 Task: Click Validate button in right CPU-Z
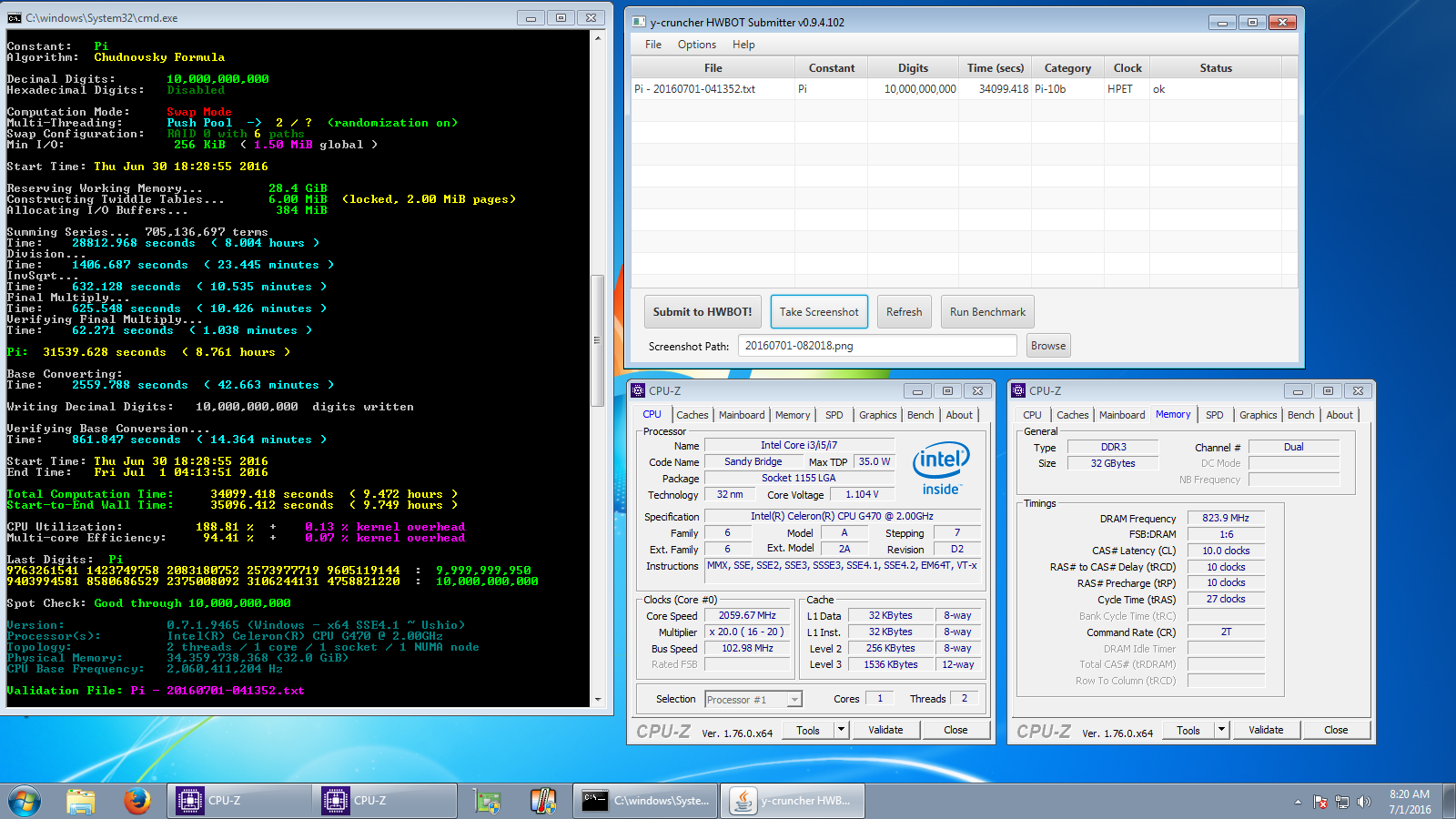(x=1266, y=730)
